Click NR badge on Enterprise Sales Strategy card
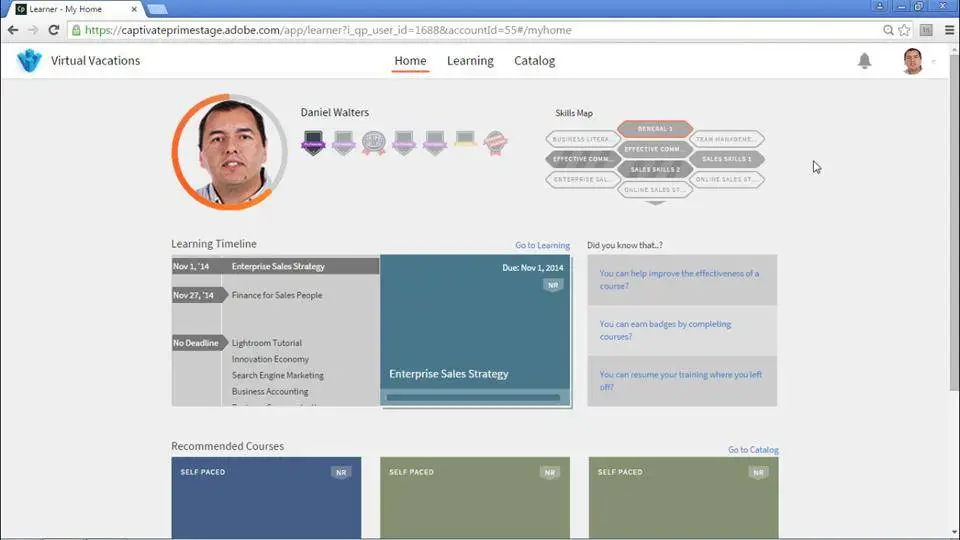Image resolution: width=960 pixels, height=540 pixels. 553,285
